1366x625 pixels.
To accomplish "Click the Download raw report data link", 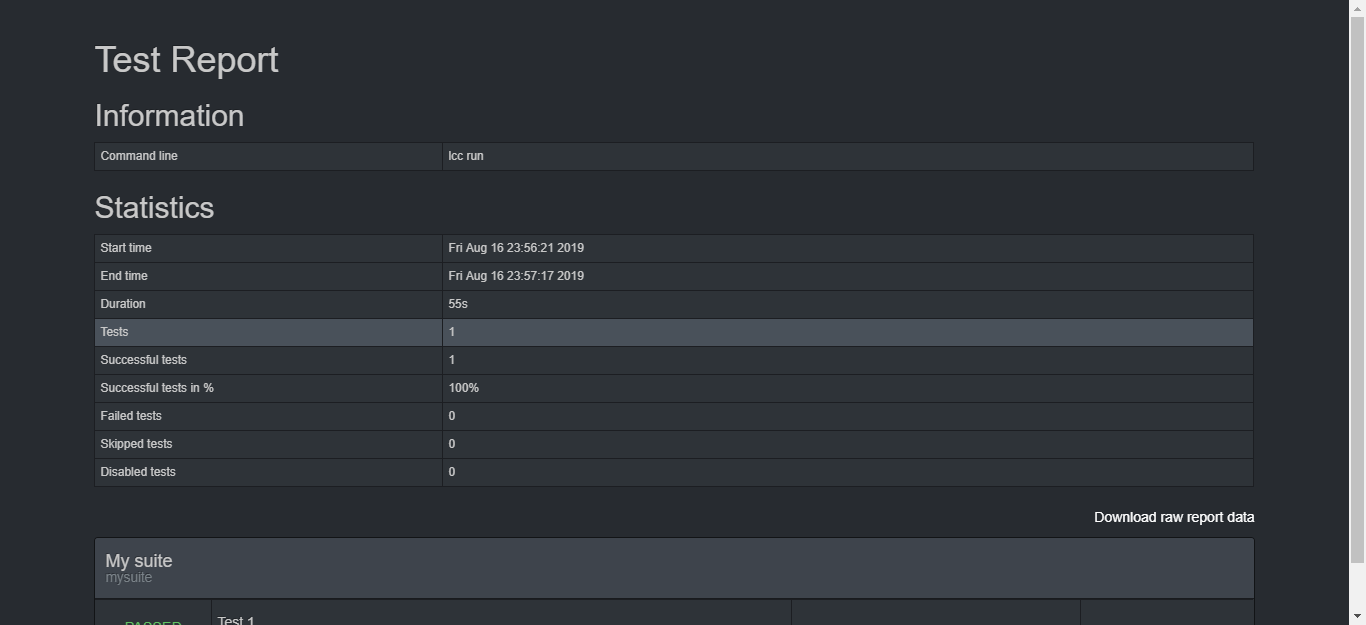I will [x=1174, y=517].
